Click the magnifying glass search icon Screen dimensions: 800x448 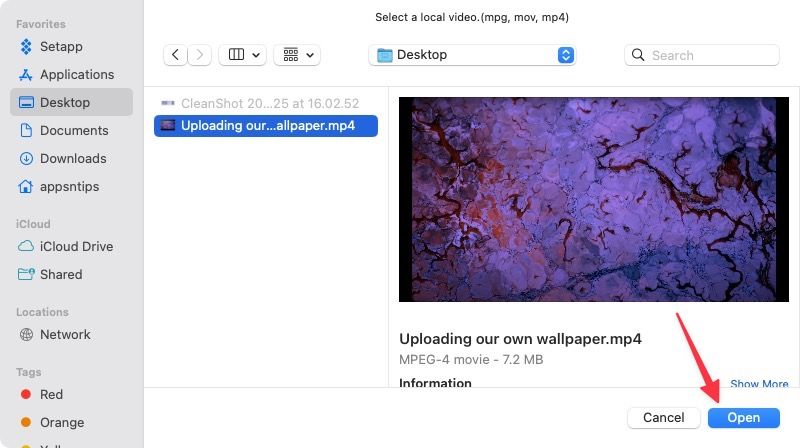[x=638, y=55]
